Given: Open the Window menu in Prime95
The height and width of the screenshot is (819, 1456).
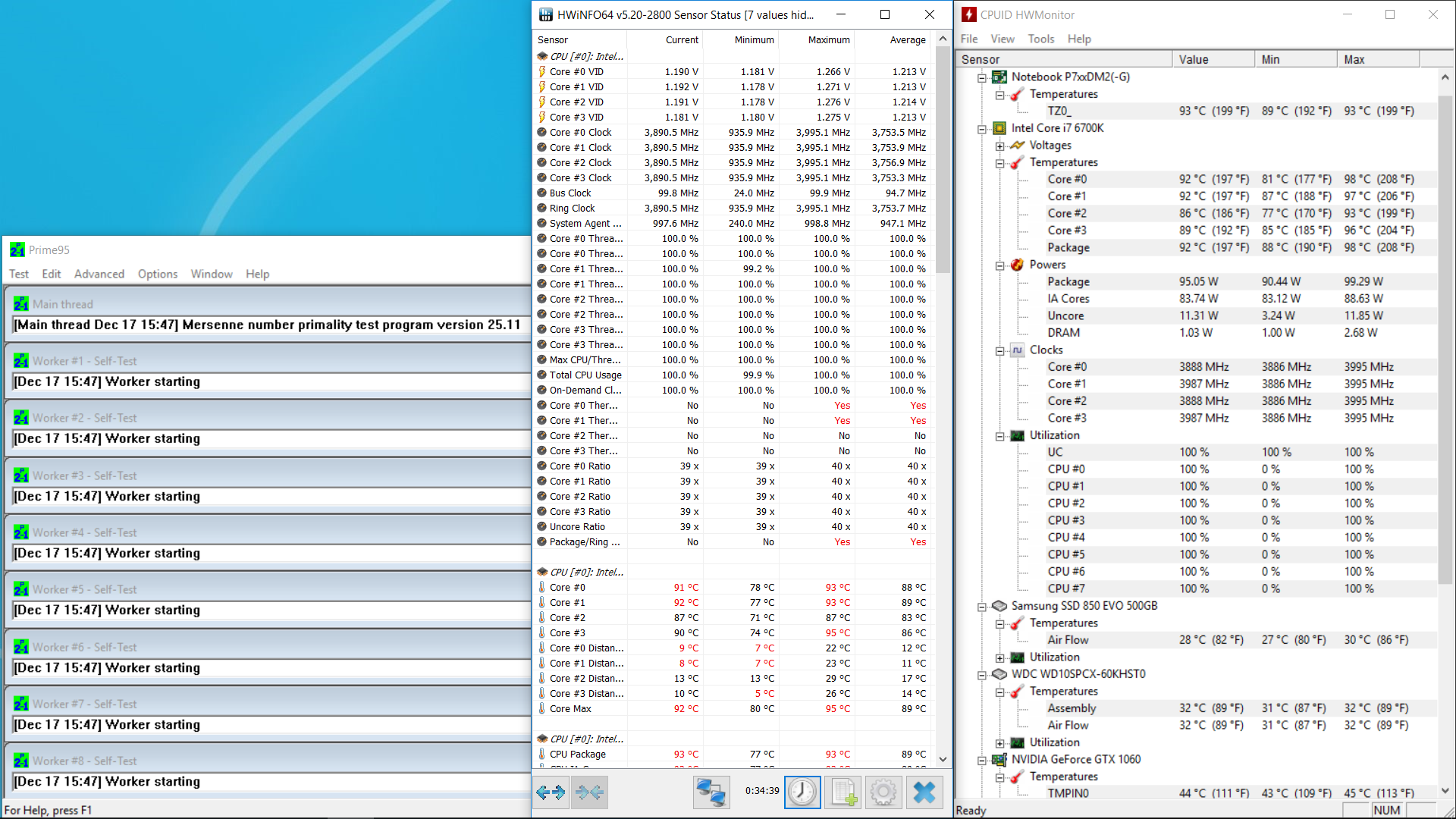Looking at the screenshot, I should click(212, 274).
